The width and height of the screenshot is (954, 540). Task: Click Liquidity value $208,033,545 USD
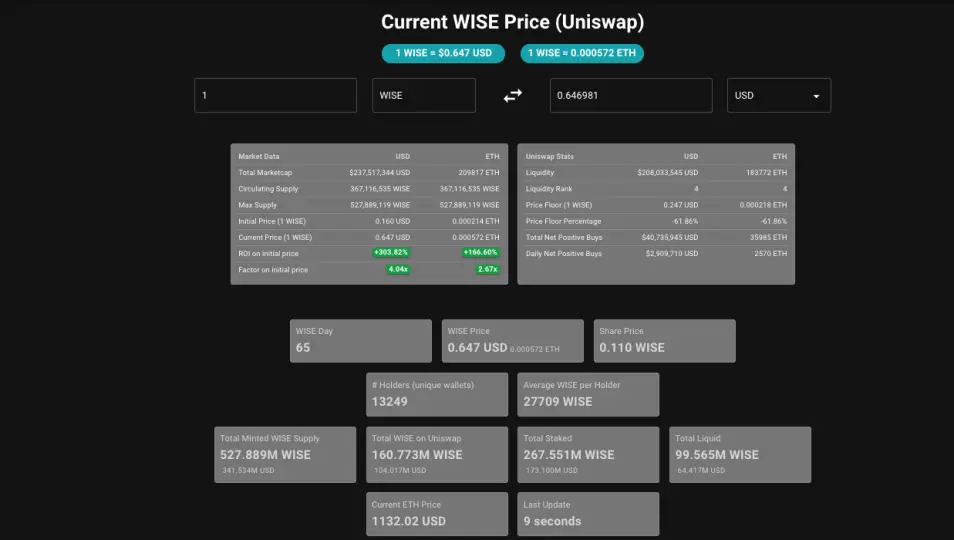point(667,173)
